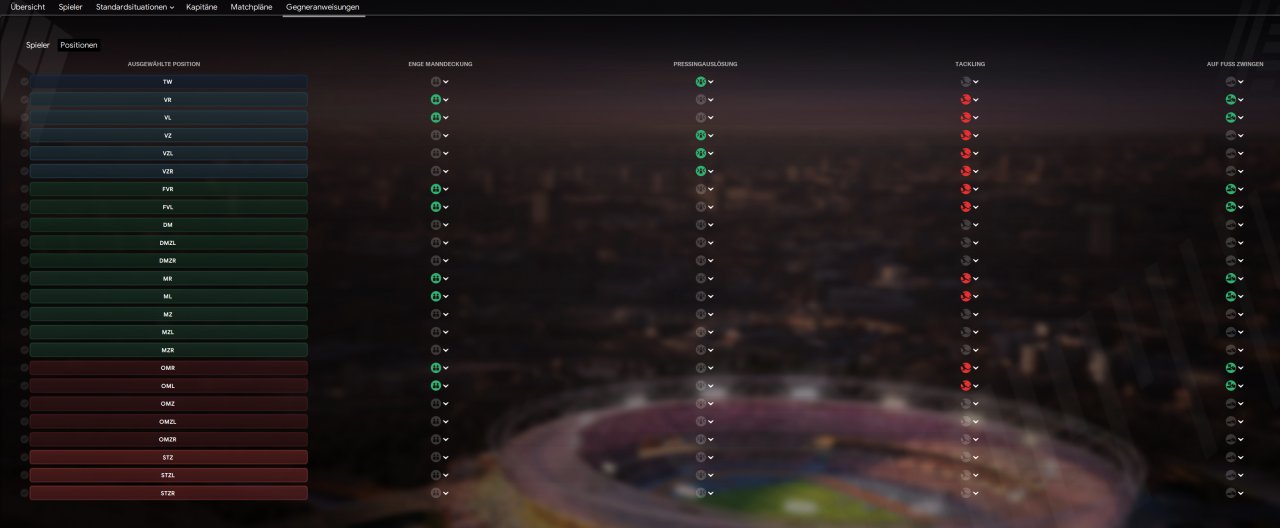Click the pressing trigger icon for TW
Image resolution: width=1280 pixels, height=528 pixels.
pos(701,82)
